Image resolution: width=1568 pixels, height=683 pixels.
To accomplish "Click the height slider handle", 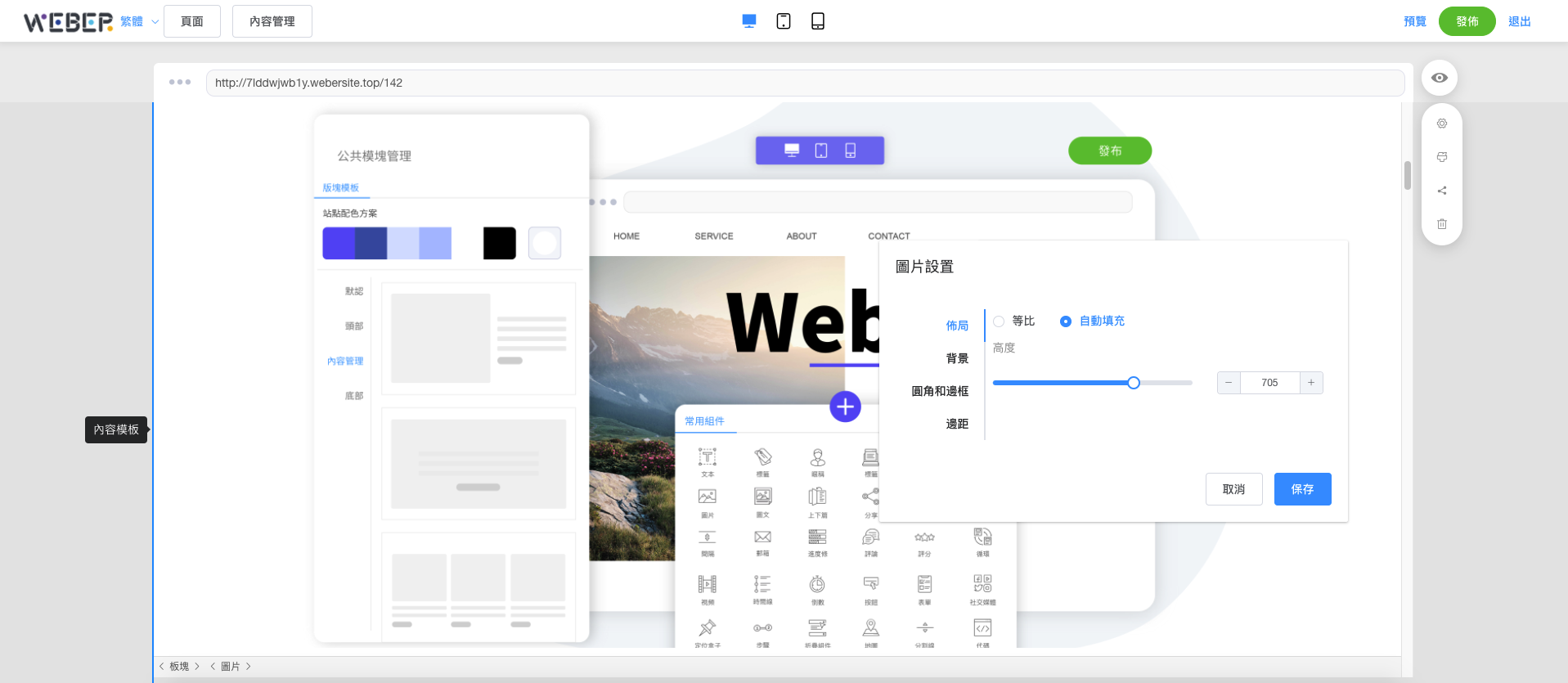I will click(1134, 383).
